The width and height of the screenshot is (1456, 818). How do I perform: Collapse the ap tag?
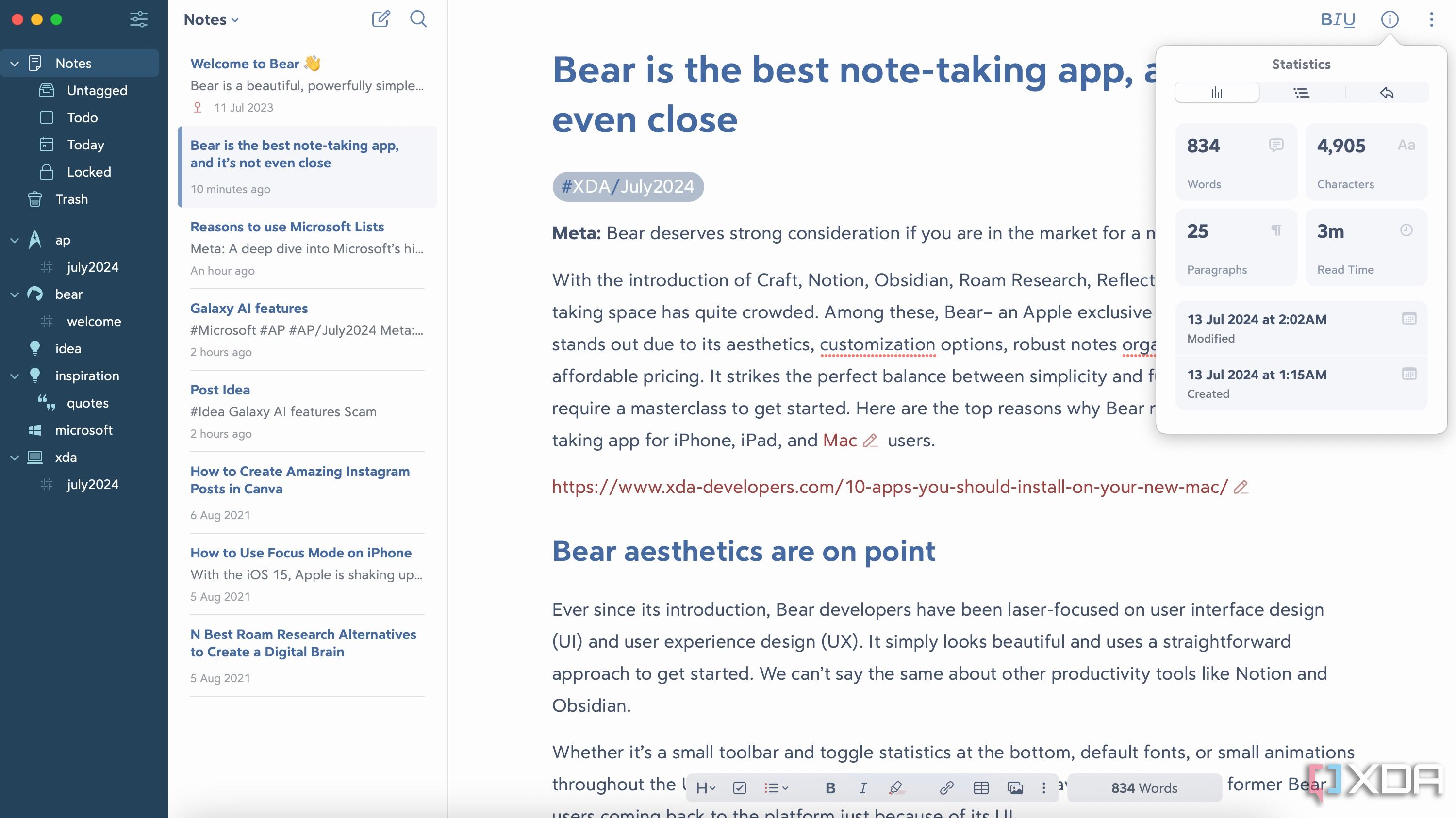point(15,240)
